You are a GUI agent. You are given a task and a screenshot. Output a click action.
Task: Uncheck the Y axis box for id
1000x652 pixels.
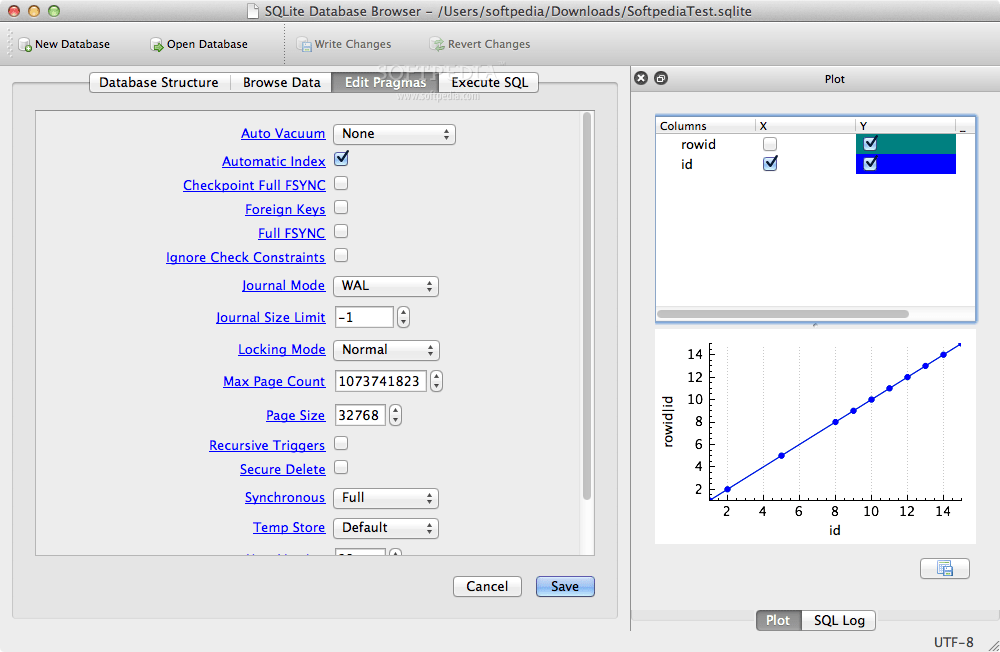870,164
